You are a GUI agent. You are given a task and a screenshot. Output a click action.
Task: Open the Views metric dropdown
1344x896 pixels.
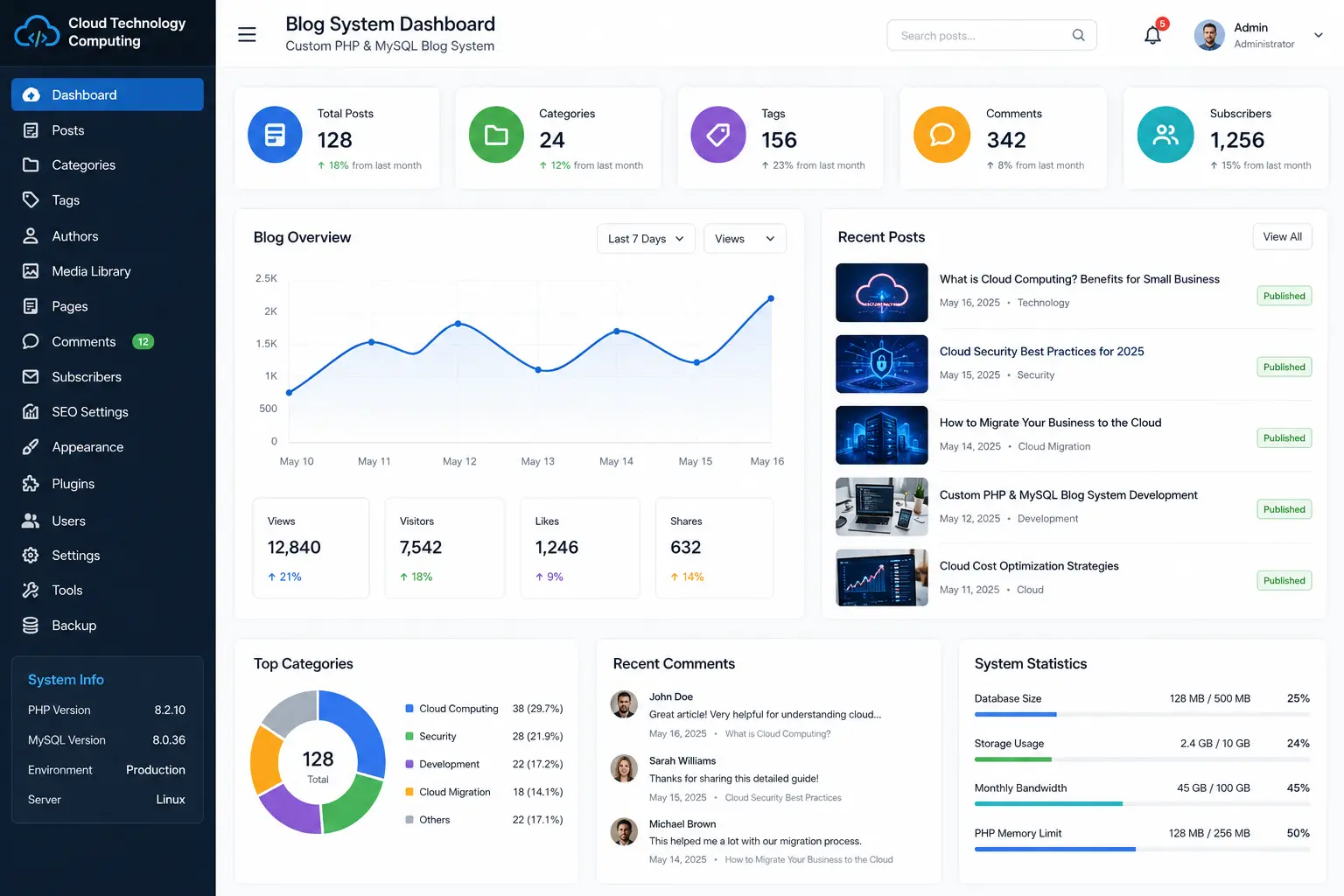[745, 239]
